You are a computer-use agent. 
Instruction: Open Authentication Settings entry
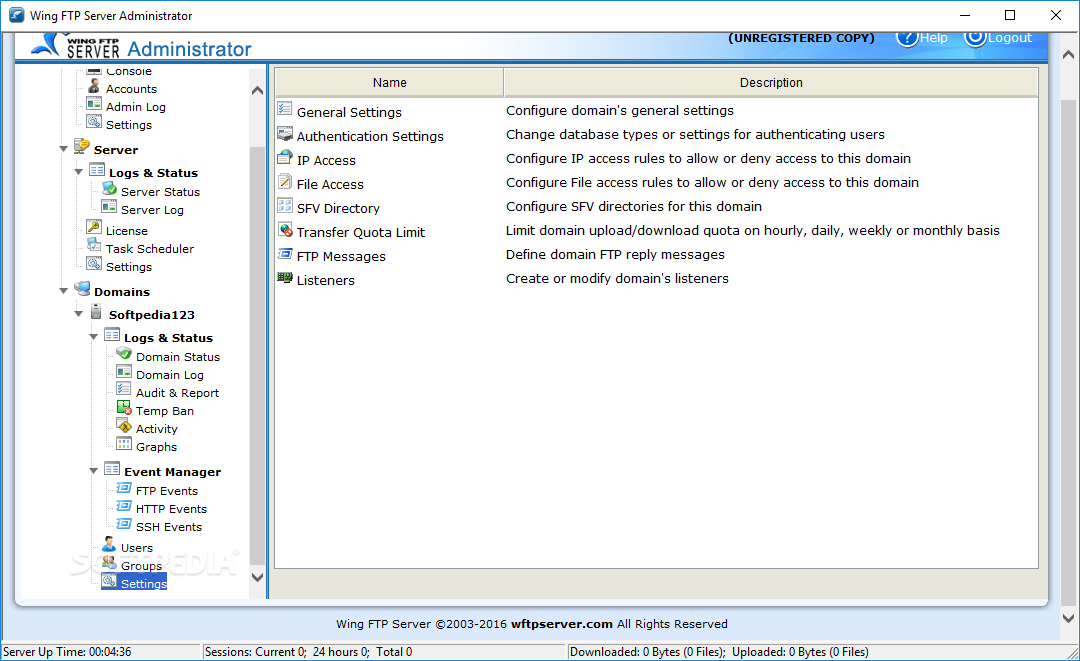370,136
